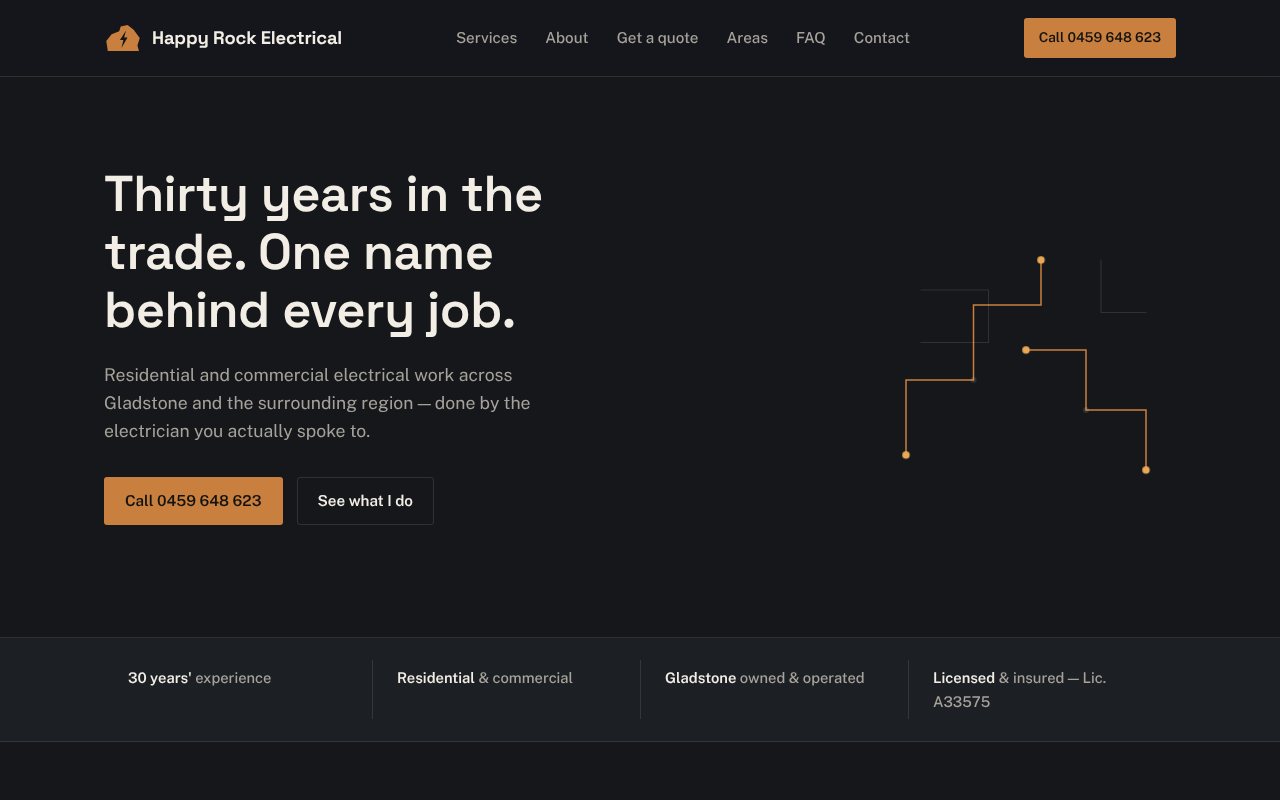This screenshot has width=1280, height=800.
Task: Click the orange circuit line illustration
Action: [x=1026, y=365]
